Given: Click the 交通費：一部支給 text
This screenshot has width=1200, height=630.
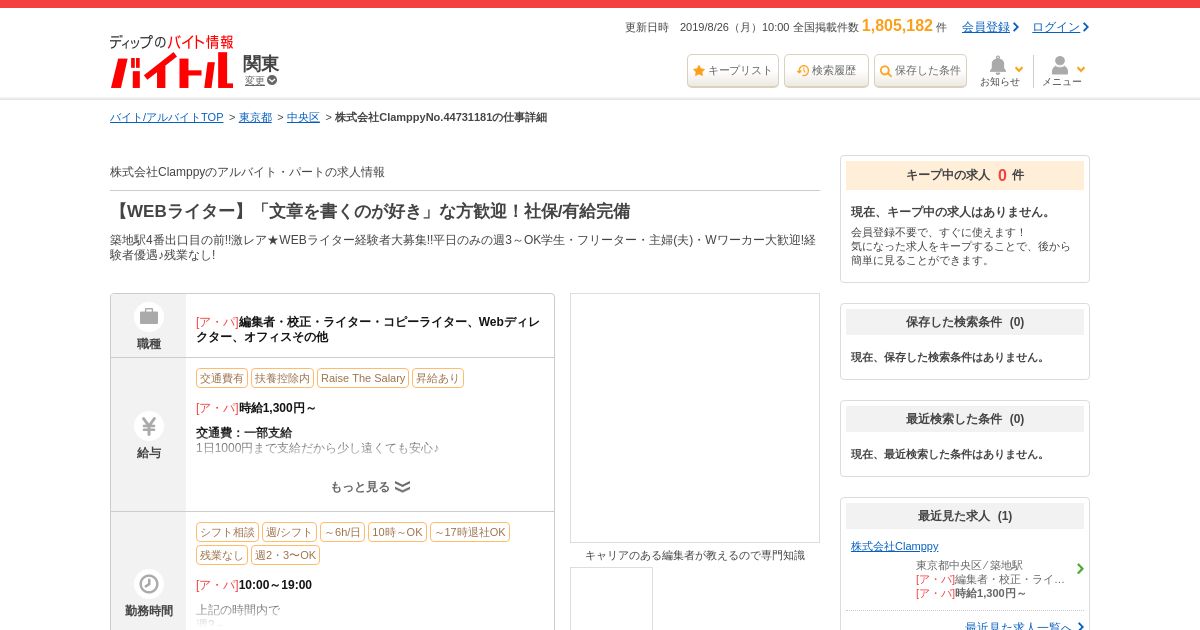Looking at the screenshot, I should tap(244, 433).
